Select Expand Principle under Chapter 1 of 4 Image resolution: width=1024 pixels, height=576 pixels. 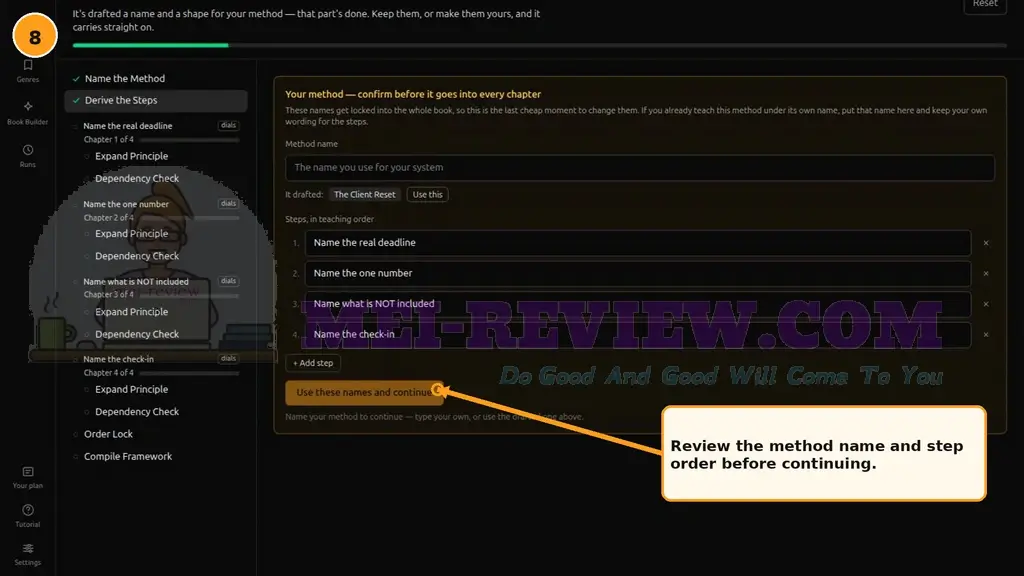point(131,156)
